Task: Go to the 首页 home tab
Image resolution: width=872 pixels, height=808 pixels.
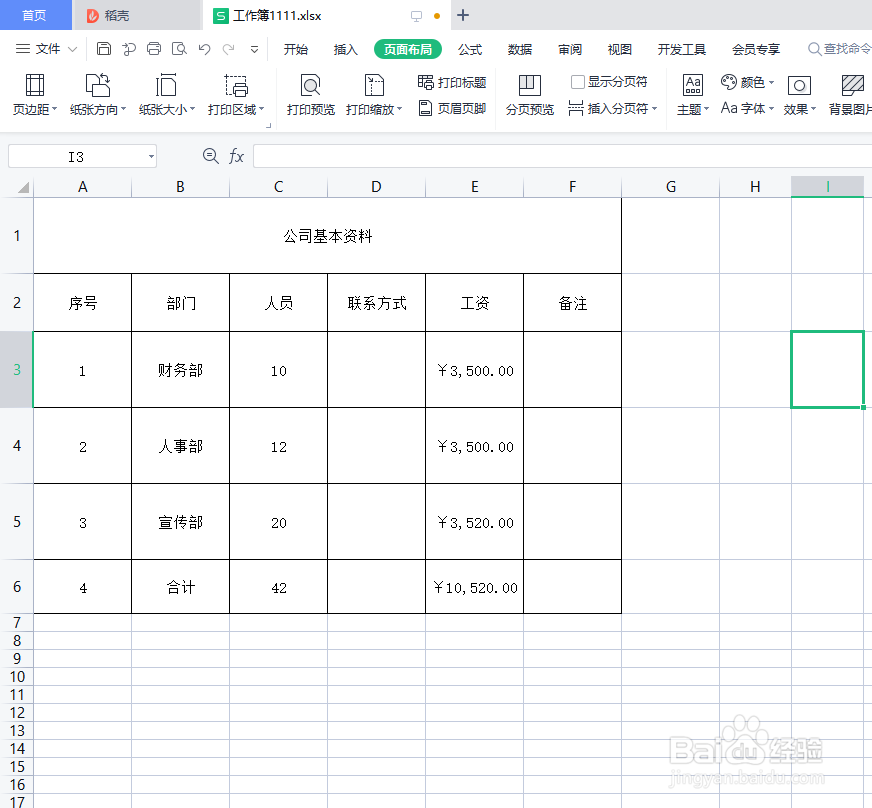Action: [36, 15]
